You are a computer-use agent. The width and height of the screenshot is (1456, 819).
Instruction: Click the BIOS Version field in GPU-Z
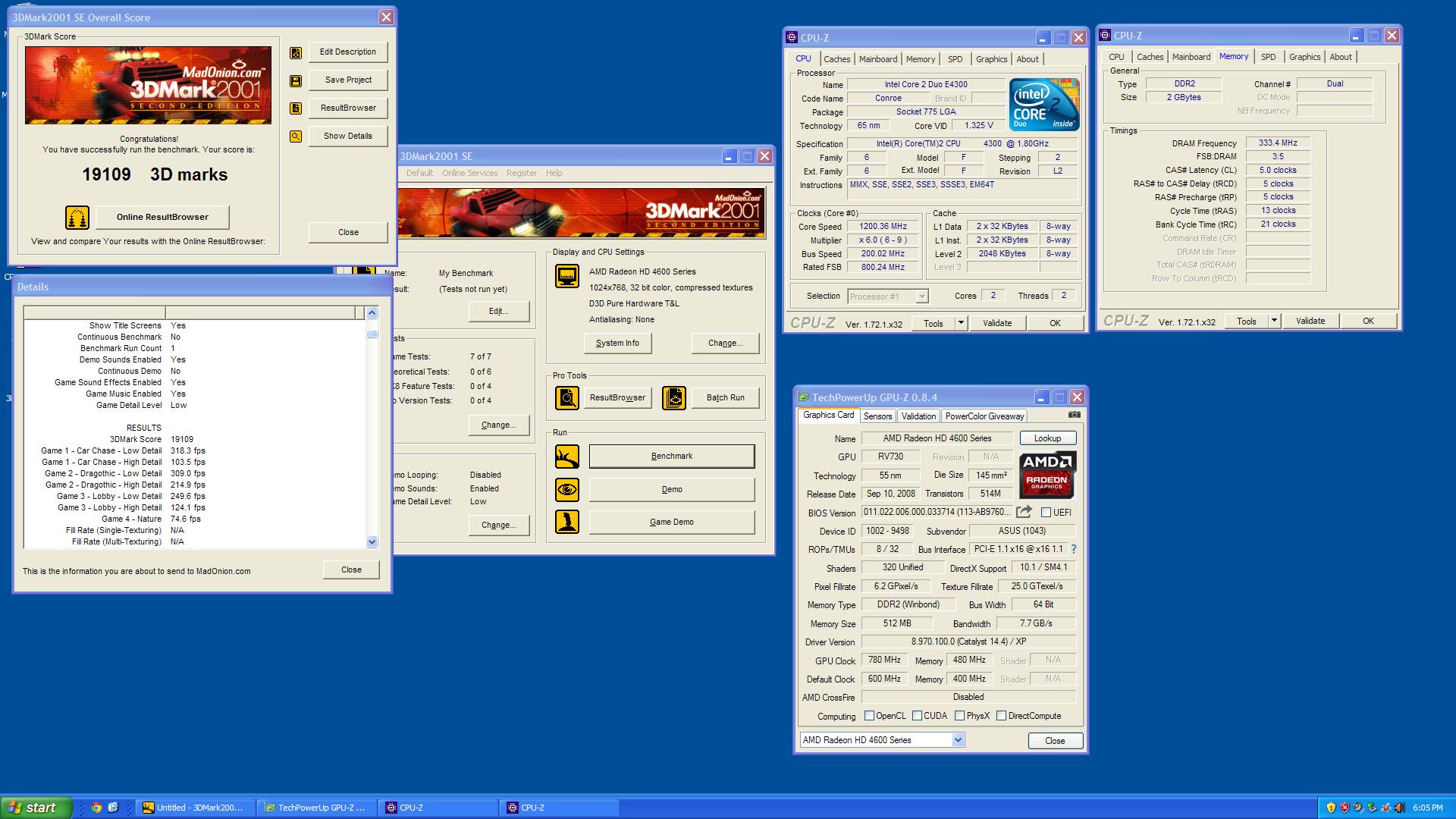(937, 512)
